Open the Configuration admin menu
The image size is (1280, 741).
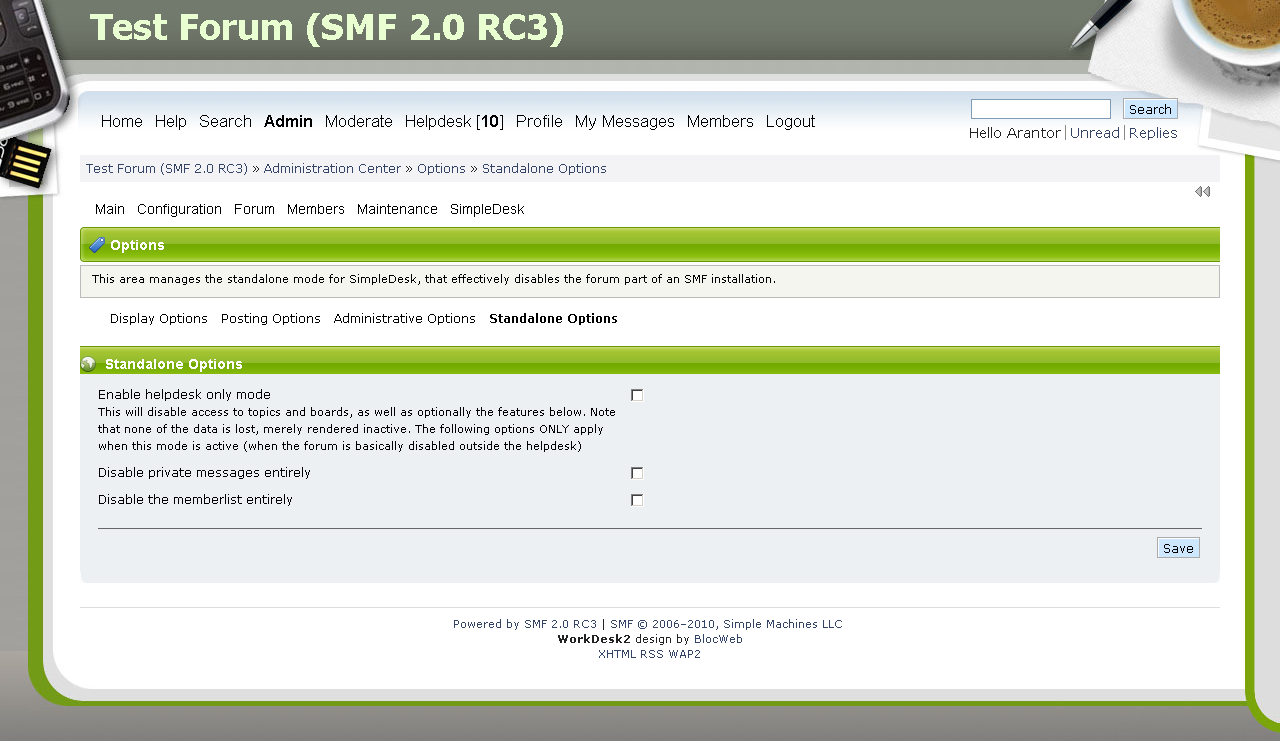pos(179,209)
